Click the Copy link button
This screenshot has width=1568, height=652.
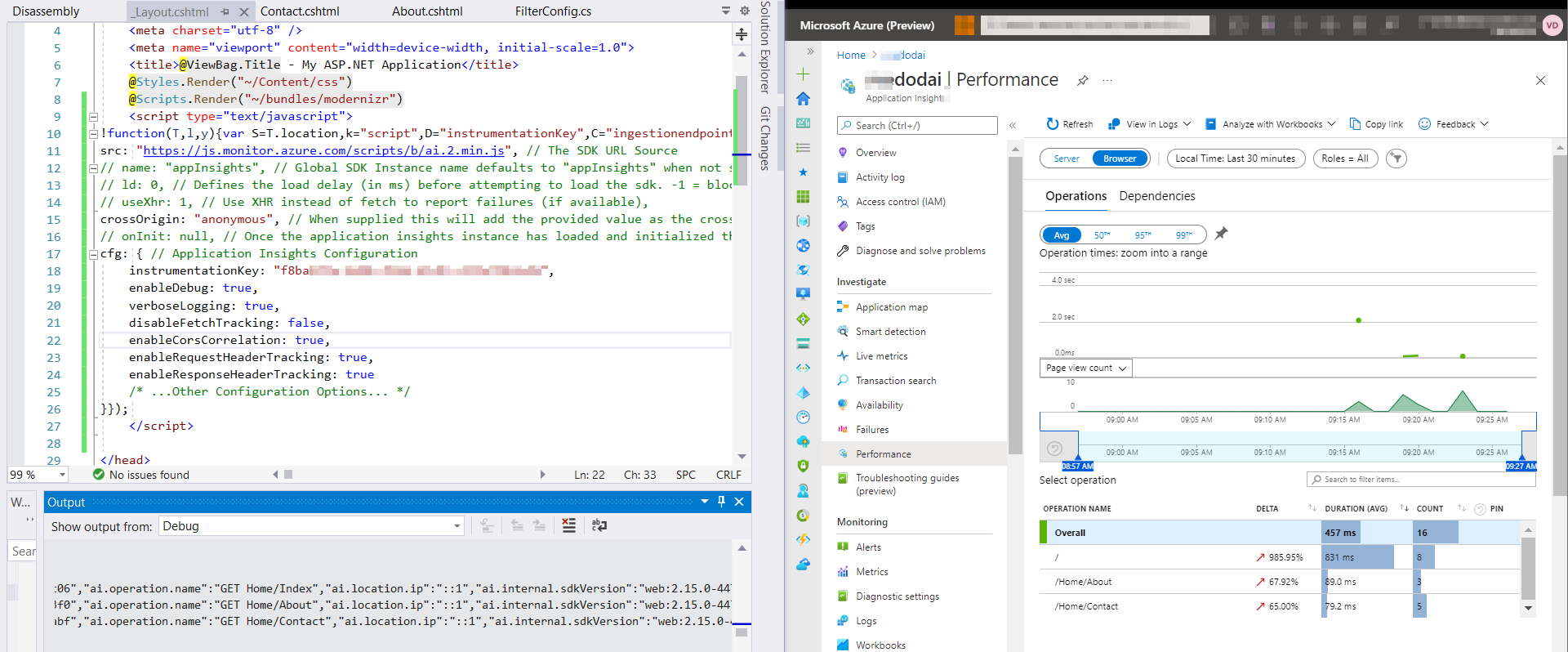click(1376, 124)
